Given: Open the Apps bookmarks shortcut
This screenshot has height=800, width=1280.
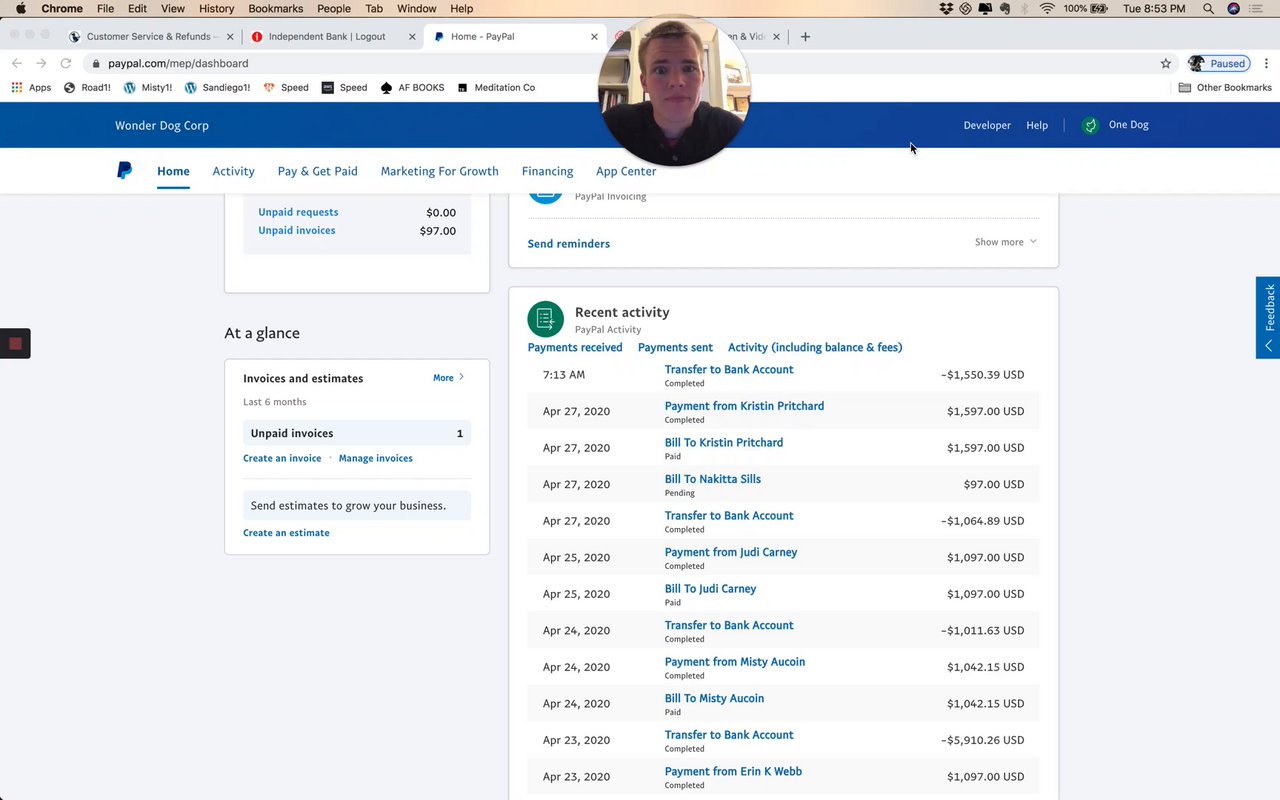Looking at the screenshot, I should 31,88.
